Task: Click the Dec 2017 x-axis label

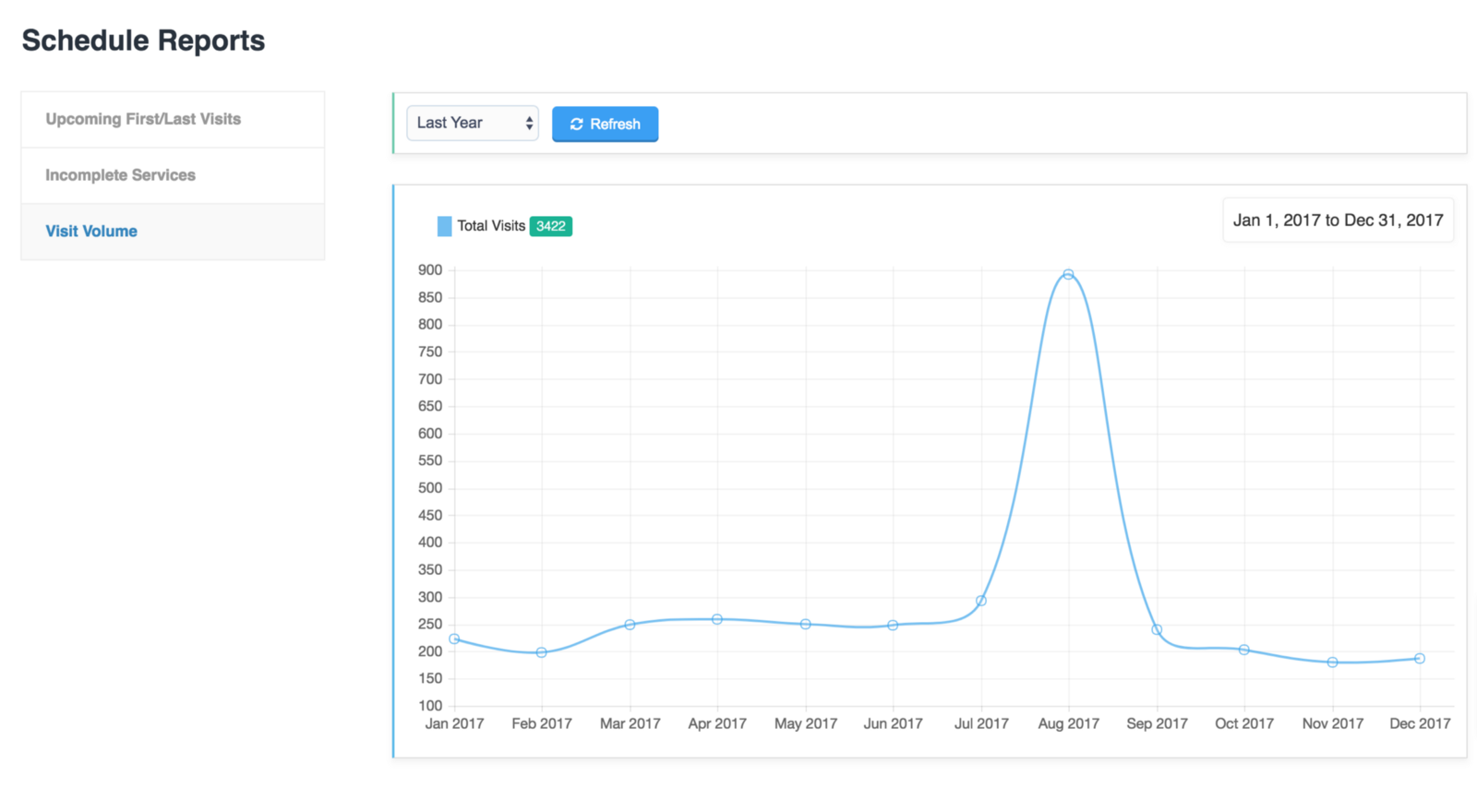Action: coord(1420,723)
